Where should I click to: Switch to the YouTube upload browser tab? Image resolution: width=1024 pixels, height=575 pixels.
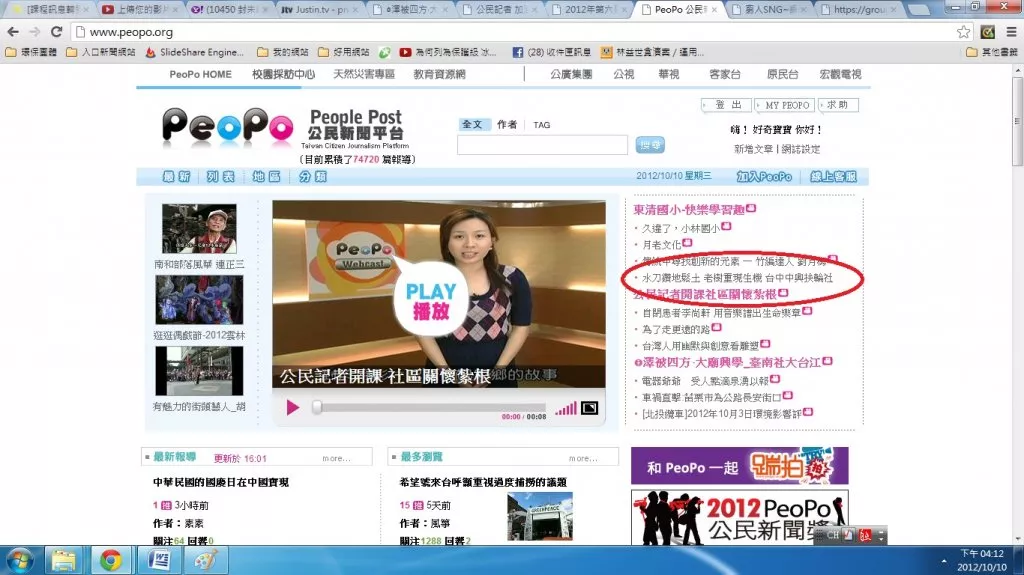[139, 10]
